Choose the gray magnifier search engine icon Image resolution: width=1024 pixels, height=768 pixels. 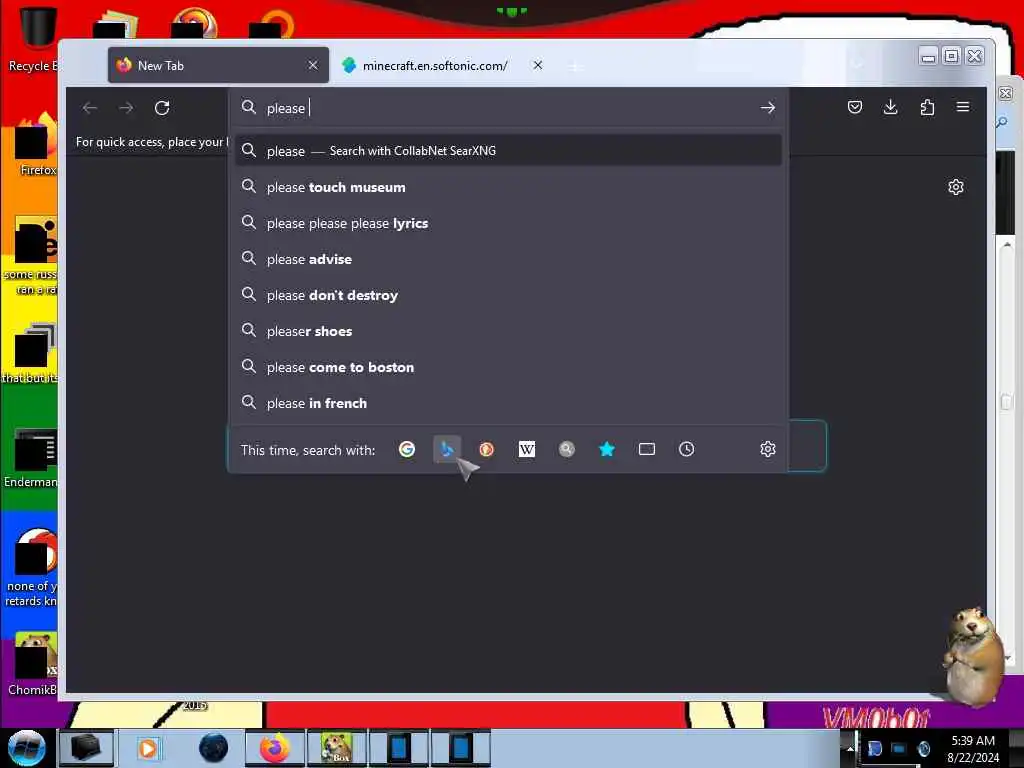567,449
